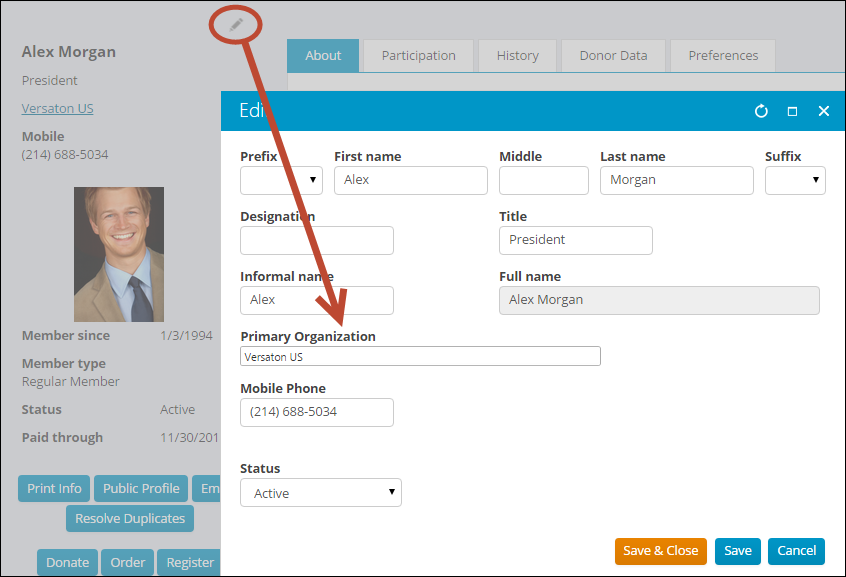Click the empty Designation field
The image size is (846, 577).
click(317, 240)
